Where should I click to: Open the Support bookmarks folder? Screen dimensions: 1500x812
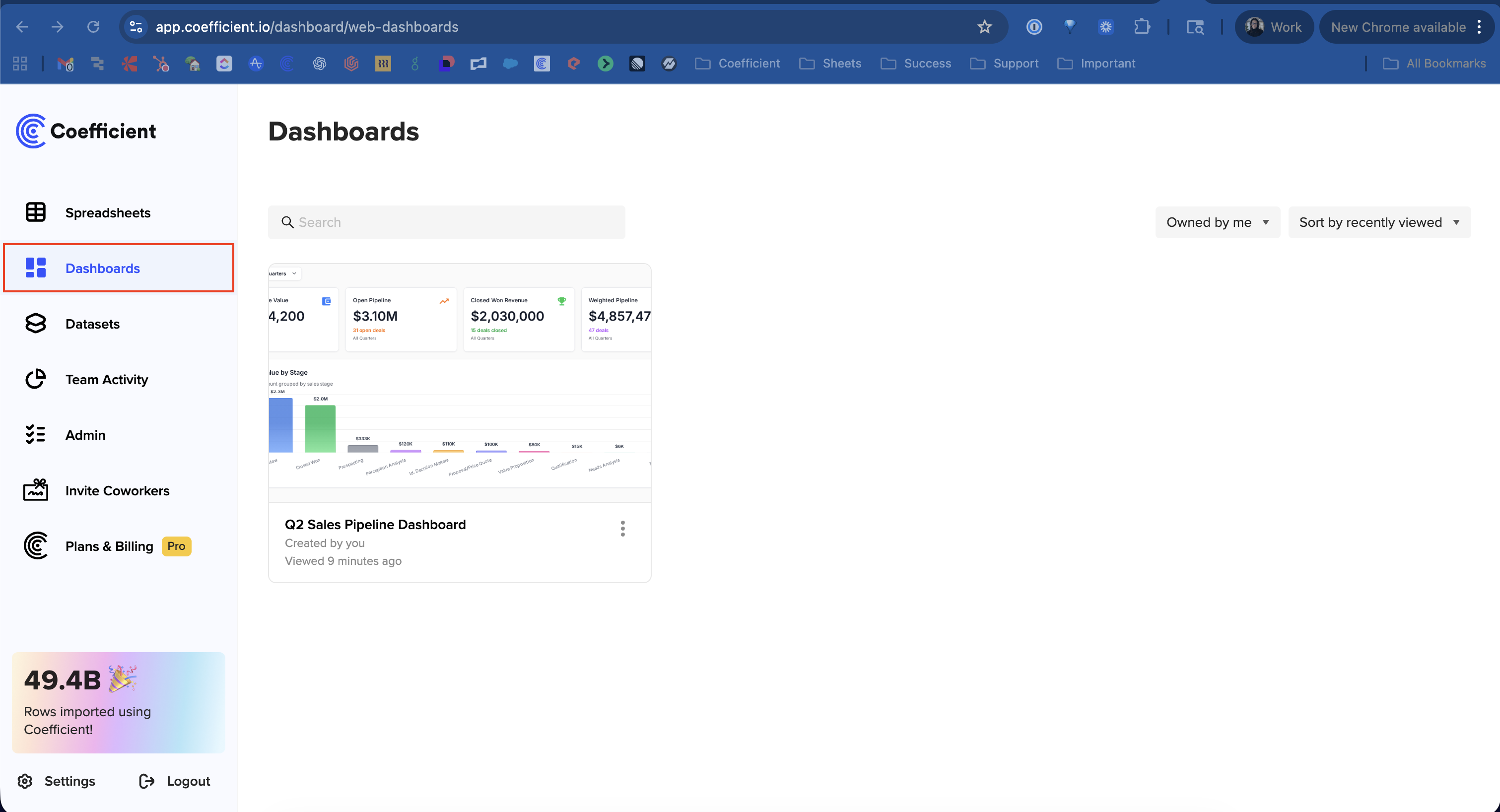(x=1004, y=64)
